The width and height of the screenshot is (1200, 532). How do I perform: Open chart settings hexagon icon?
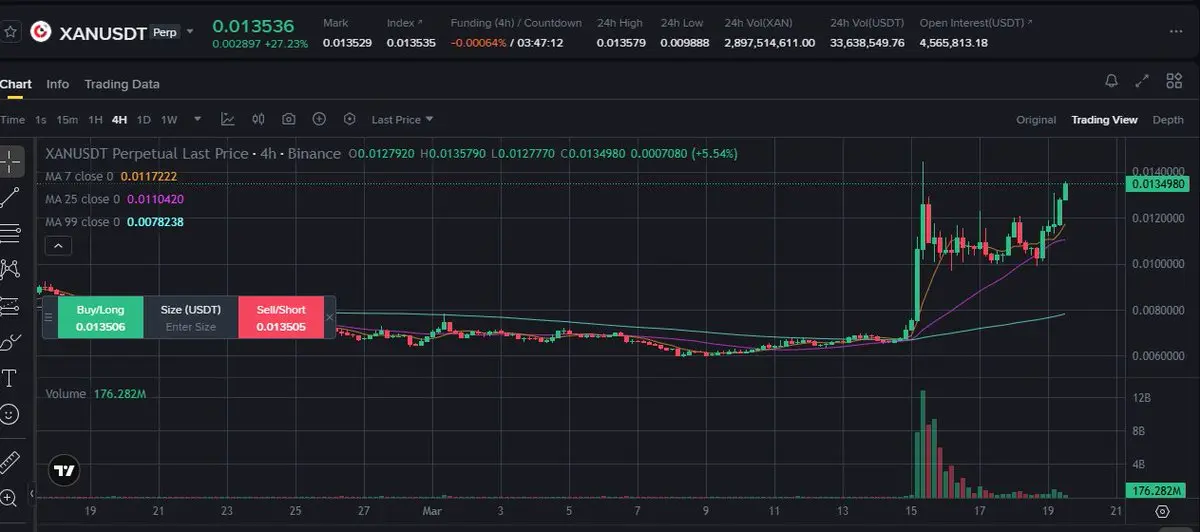(x=349, y=119)
